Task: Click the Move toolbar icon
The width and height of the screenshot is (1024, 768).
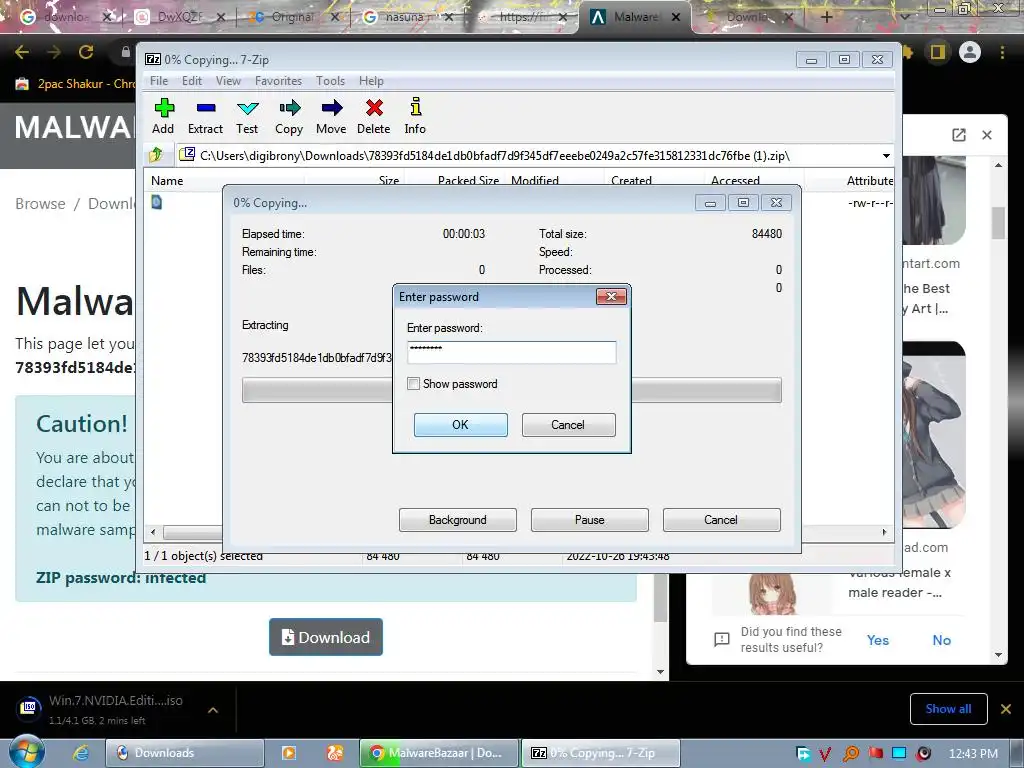Action: click(x=331, y=116)
